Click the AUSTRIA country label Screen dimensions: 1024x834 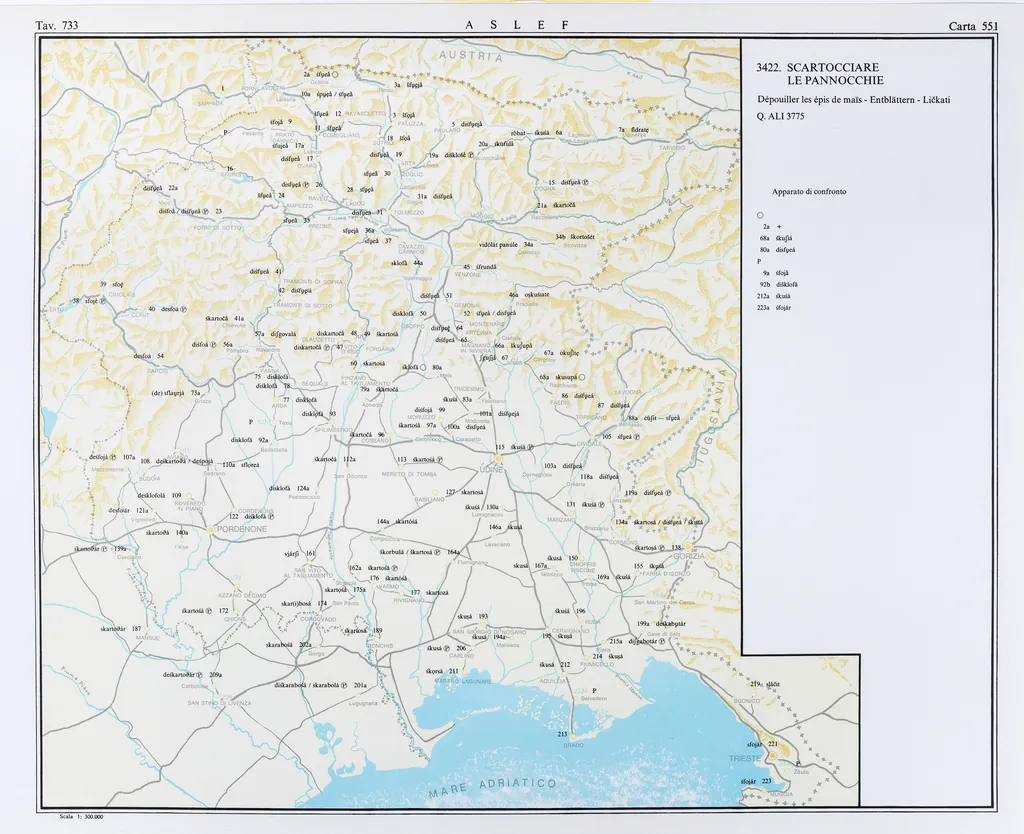(x=470, y=54)
